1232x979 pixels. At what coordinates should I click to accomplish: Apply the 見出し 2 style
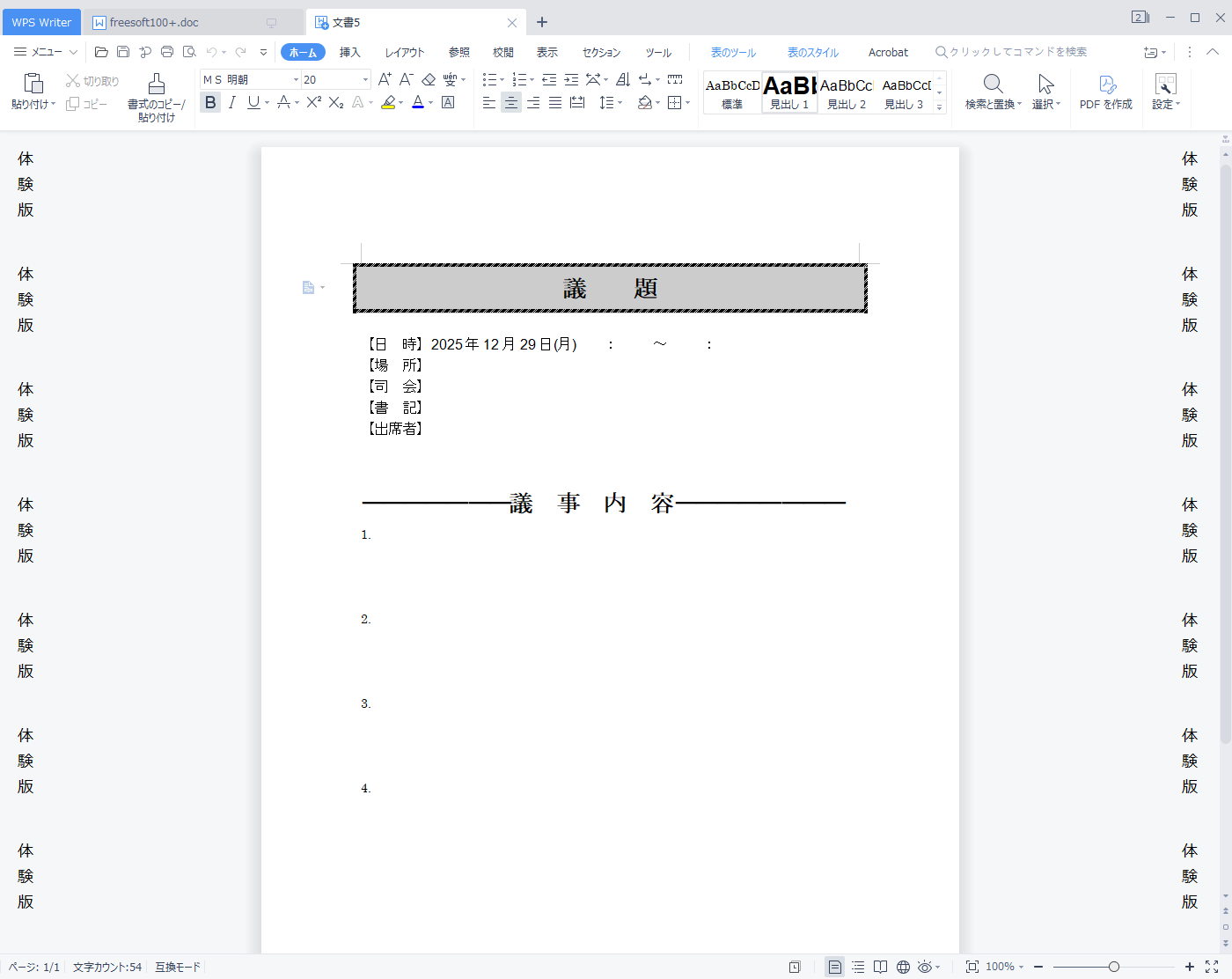(x=846, y=92)
